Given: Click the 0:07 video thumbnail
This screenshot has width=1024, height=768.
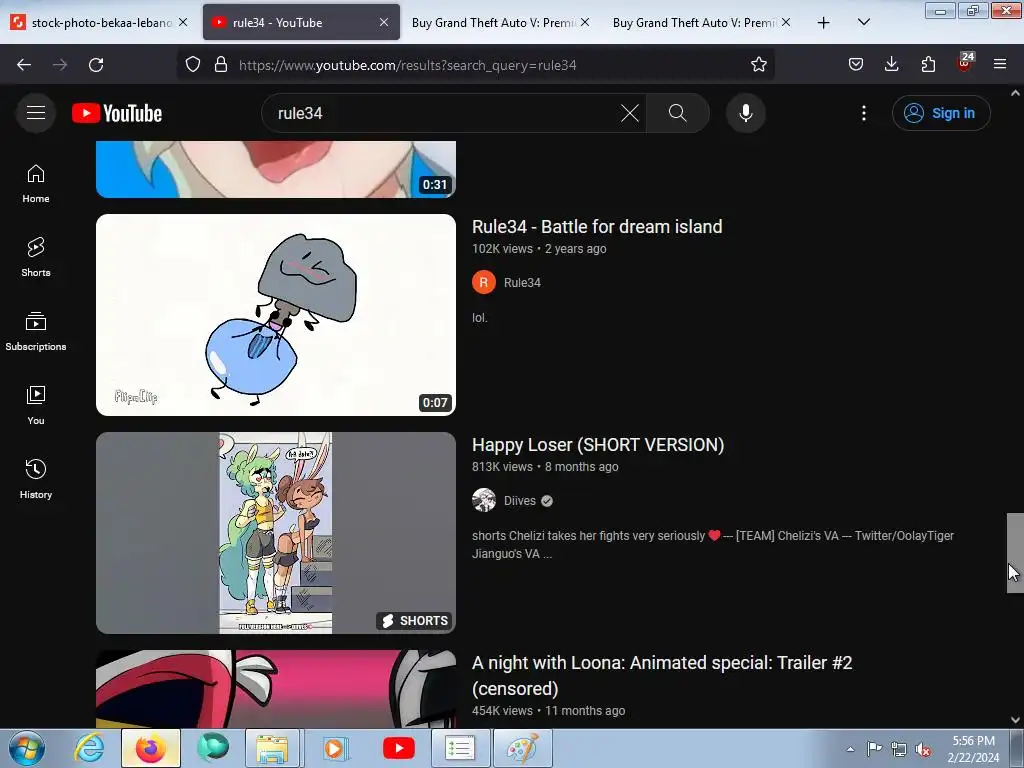Looking at the screenshot, I should (x=276, y=315).
